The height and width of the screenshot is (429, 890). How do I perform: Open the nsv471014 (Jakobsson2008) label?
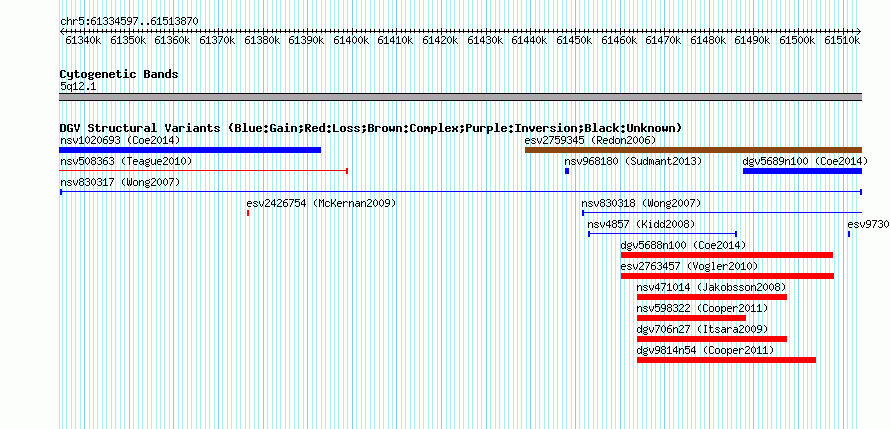coord(712,288)
